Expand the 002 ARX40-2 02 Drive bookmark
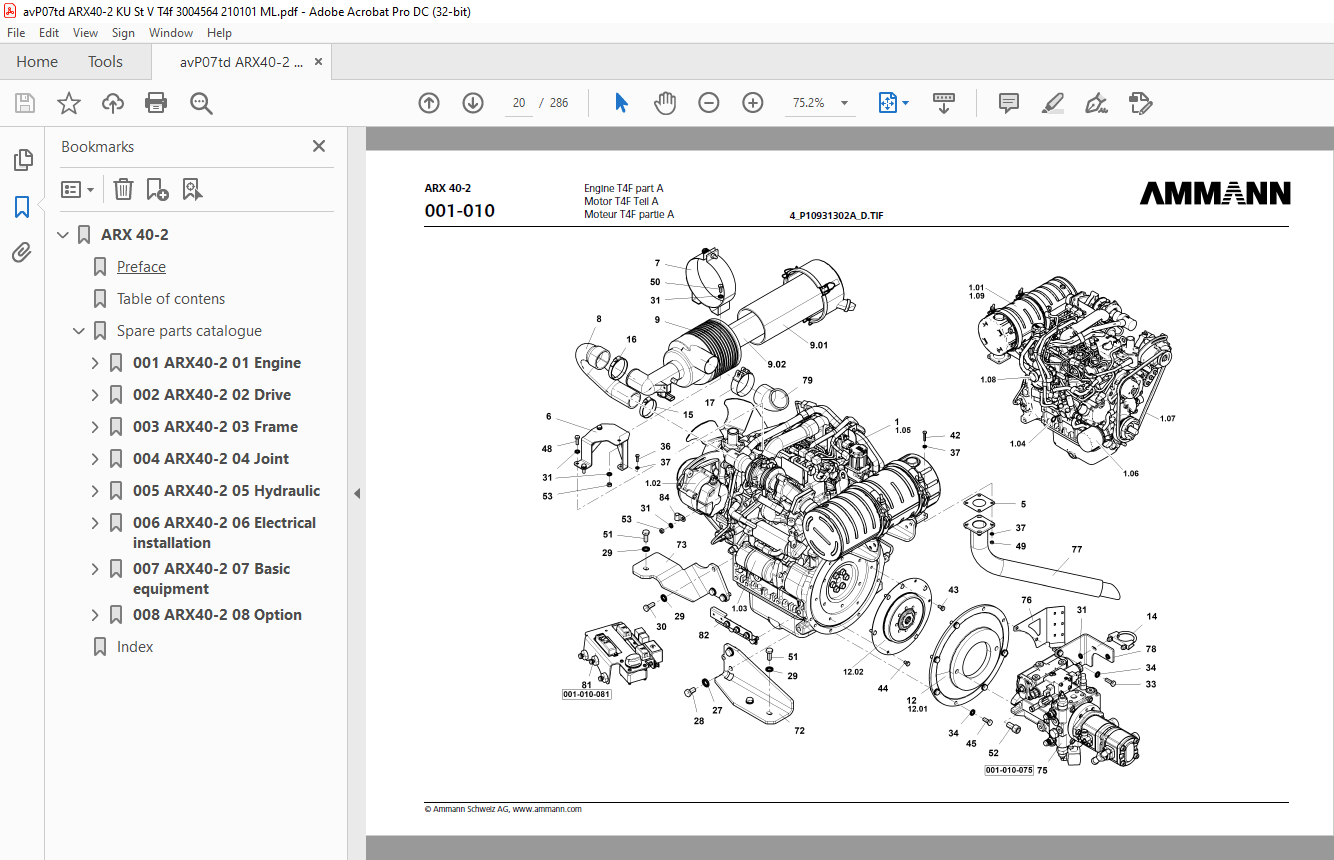This screenshot has width=1334, height=860. [95, 395]
